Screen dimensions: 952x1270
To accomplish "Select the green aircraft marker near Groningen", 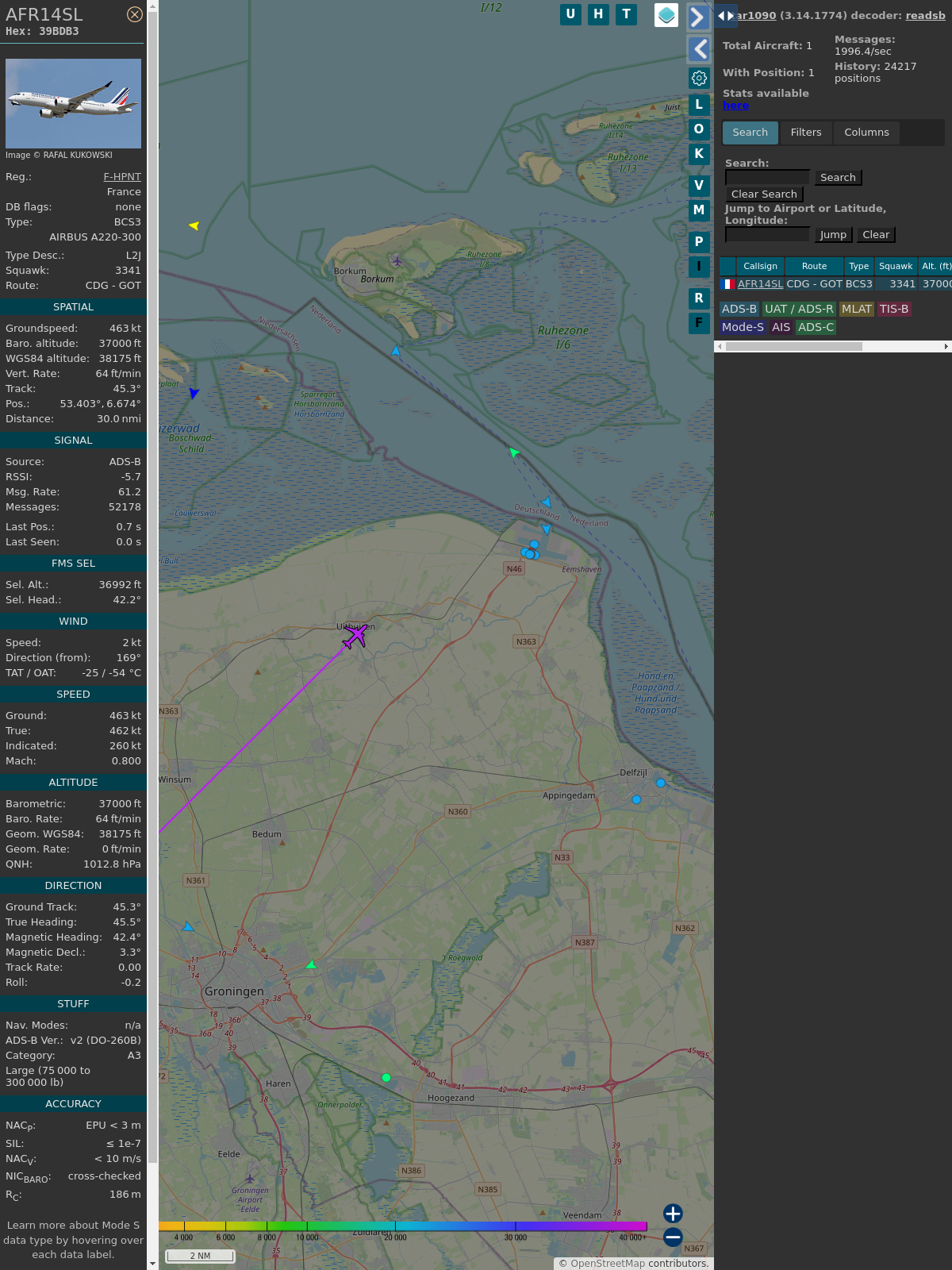I will (x=311, y=964).
